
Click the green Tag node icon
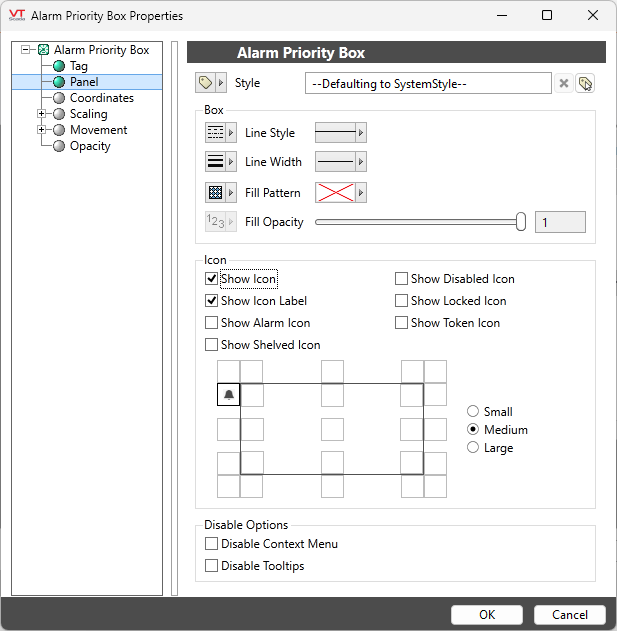59,66
